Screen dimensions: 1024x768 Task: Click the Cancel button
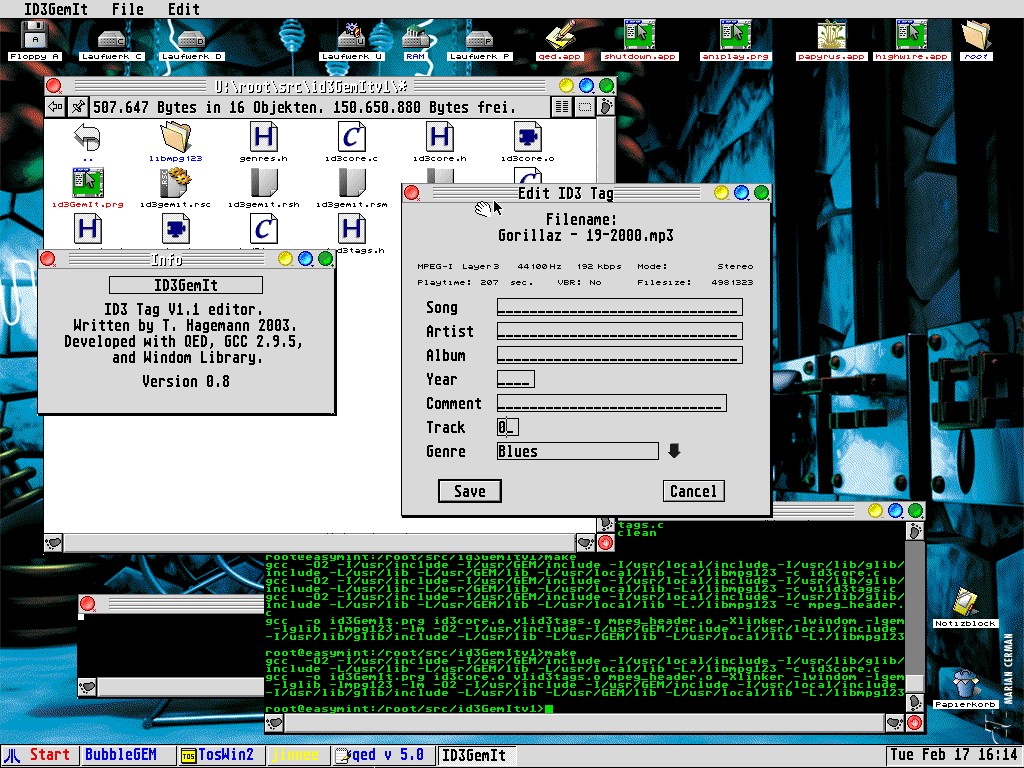(x=694, y=491)
